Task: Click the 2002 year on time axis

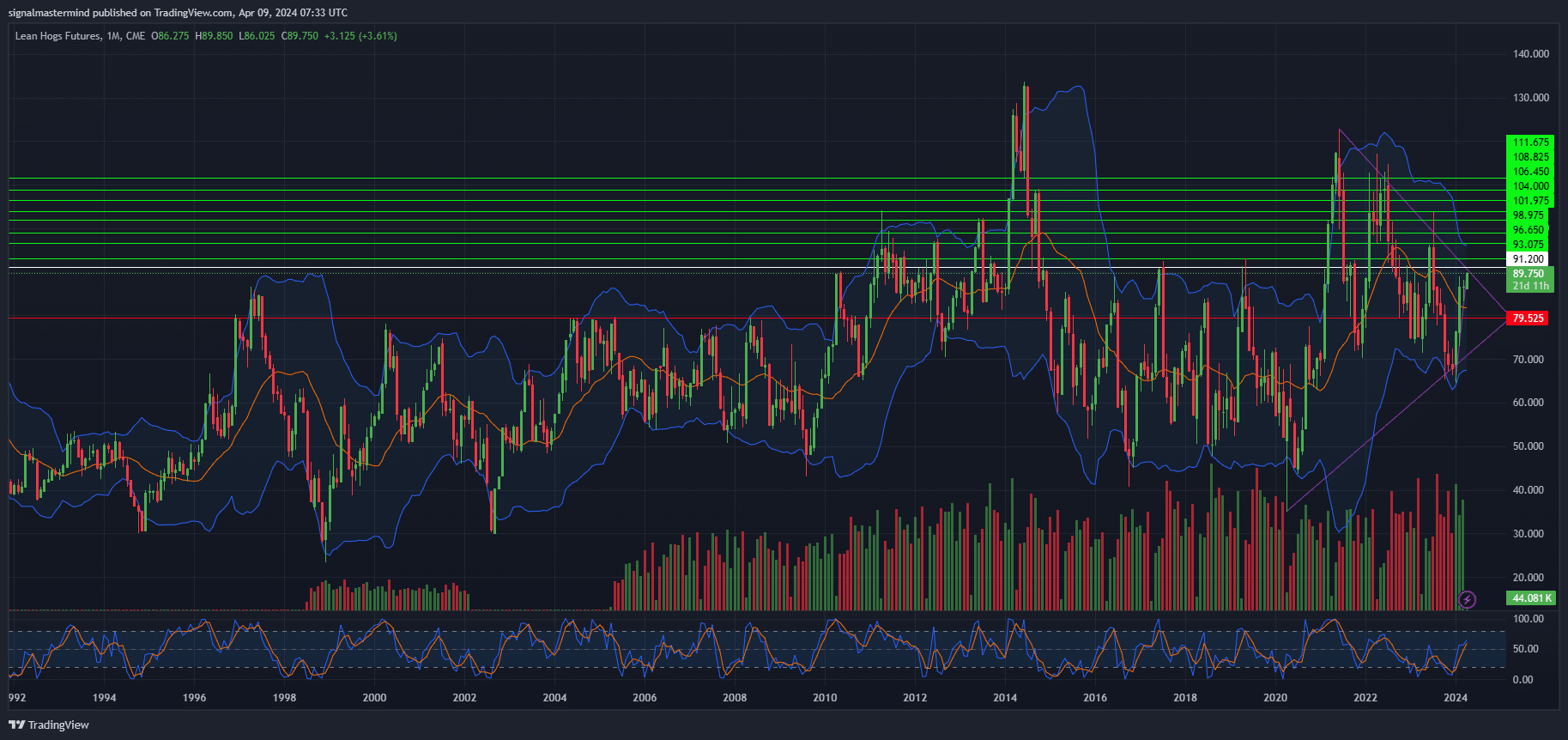Action: coord(465,698)
